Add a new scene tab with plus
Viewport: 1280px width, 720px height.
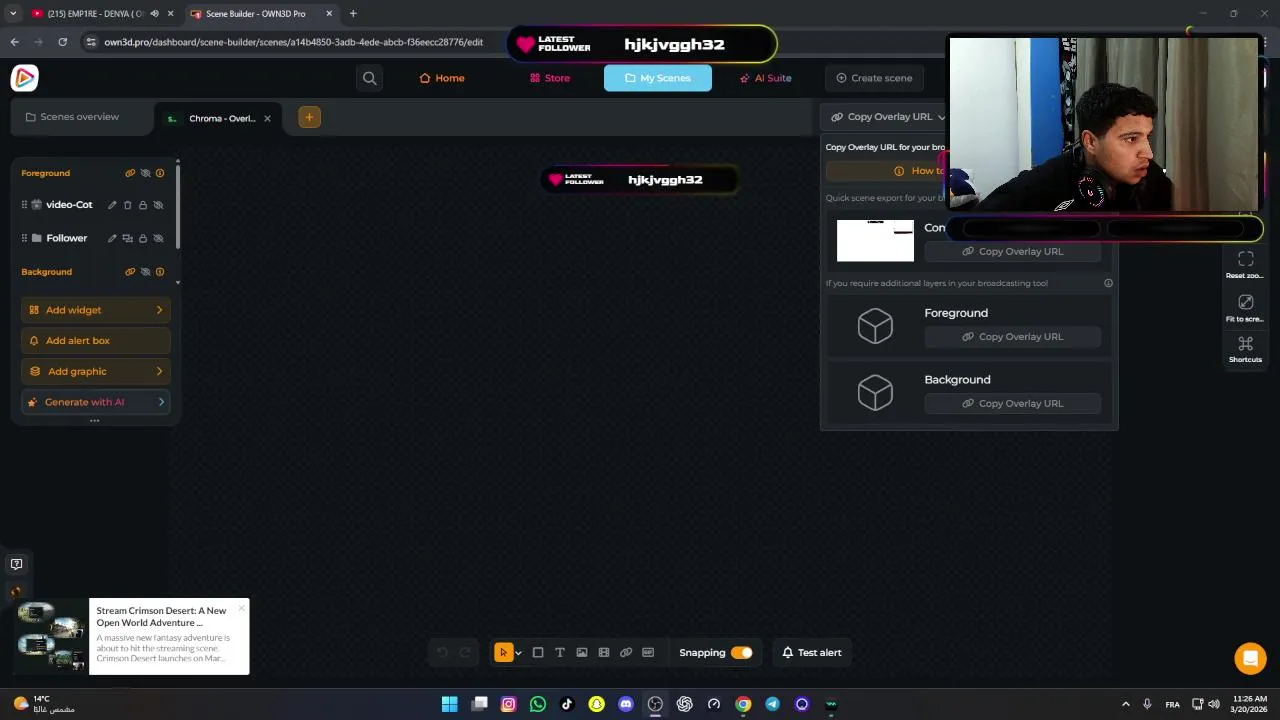coord(309,117)
